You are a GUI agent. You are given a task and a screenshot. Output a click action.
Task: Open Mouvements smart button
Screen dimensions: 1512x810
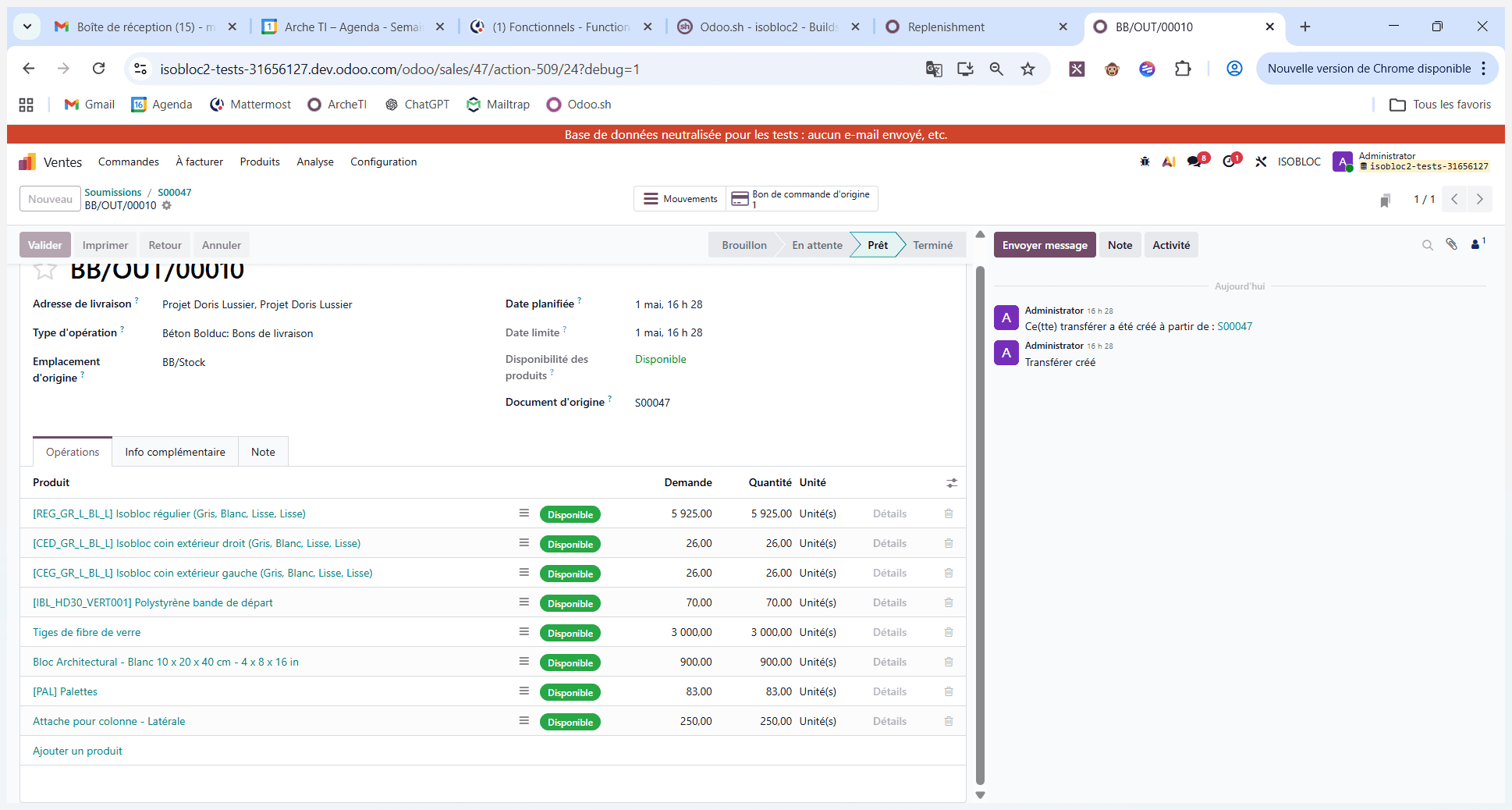pos(680,199)
